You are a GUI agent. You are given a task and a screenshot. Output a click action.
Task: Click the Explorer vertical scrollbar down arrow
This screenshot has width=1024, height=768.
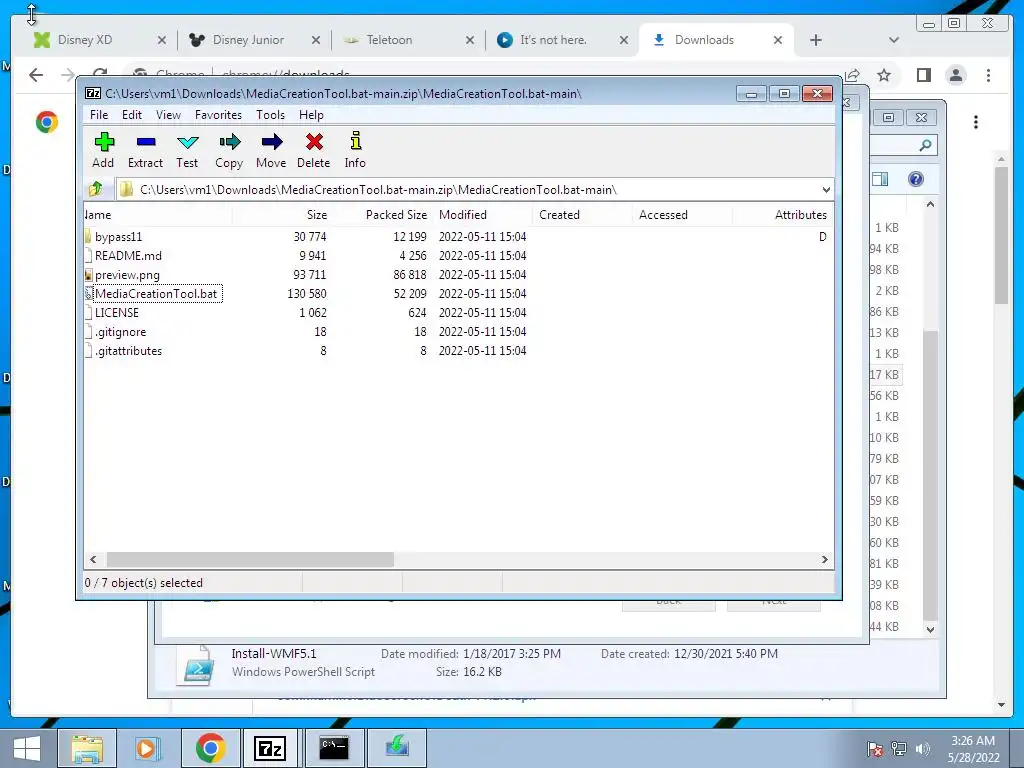(931, 630)
